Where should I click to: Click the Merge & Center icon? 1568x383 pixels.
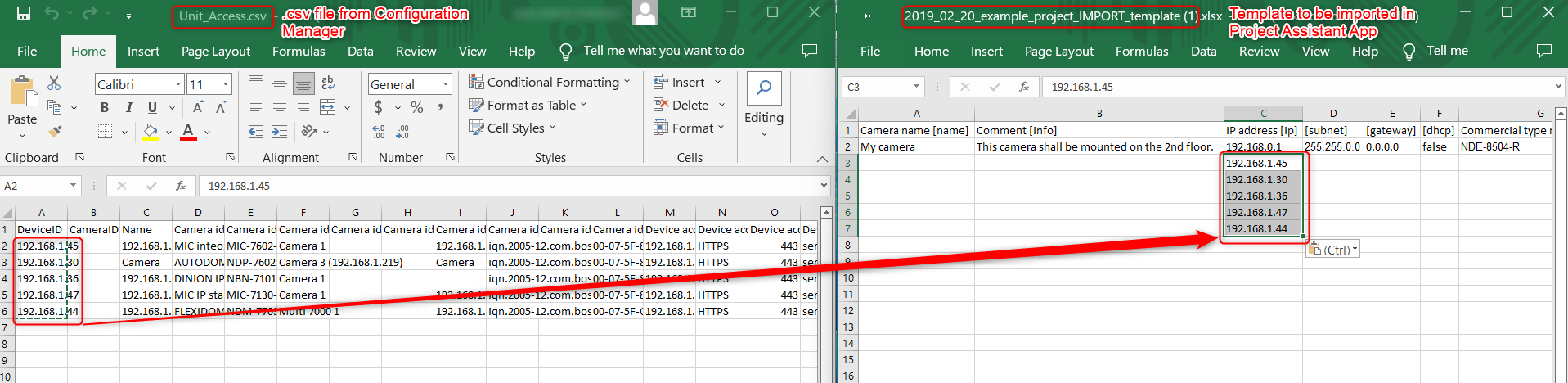pos(328,107)
